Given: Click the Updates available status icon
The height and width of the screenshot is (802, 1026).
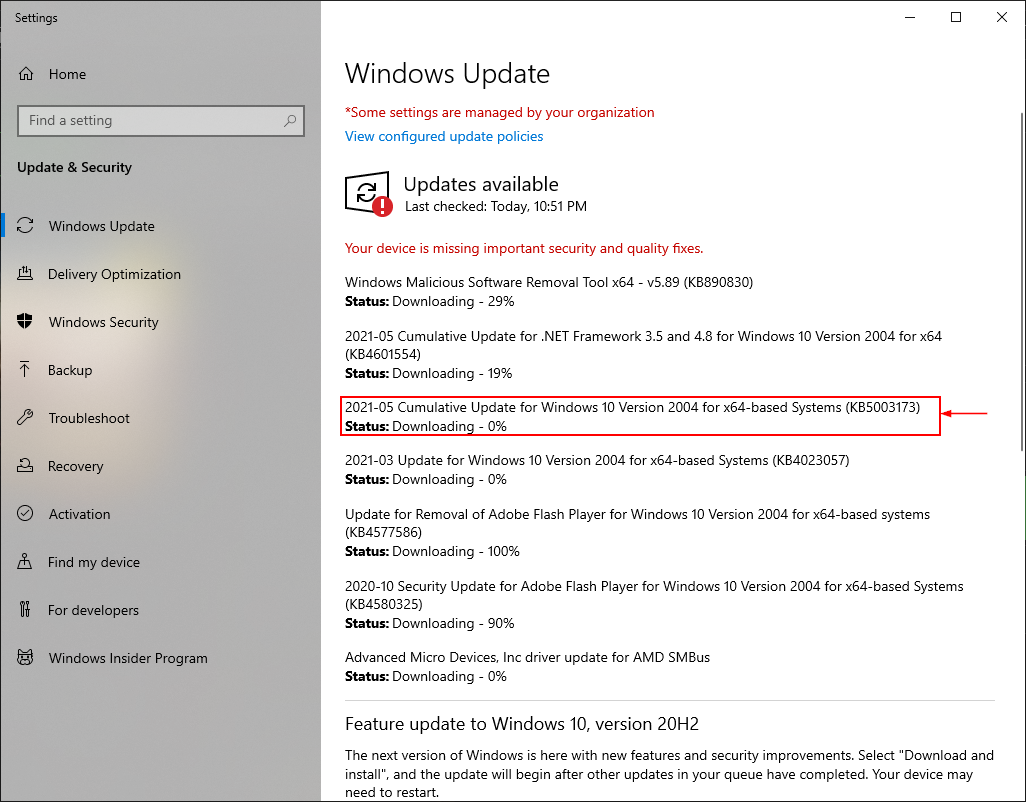Looking at the screenshot, I should pyautogui.click(x=367, y=193).
